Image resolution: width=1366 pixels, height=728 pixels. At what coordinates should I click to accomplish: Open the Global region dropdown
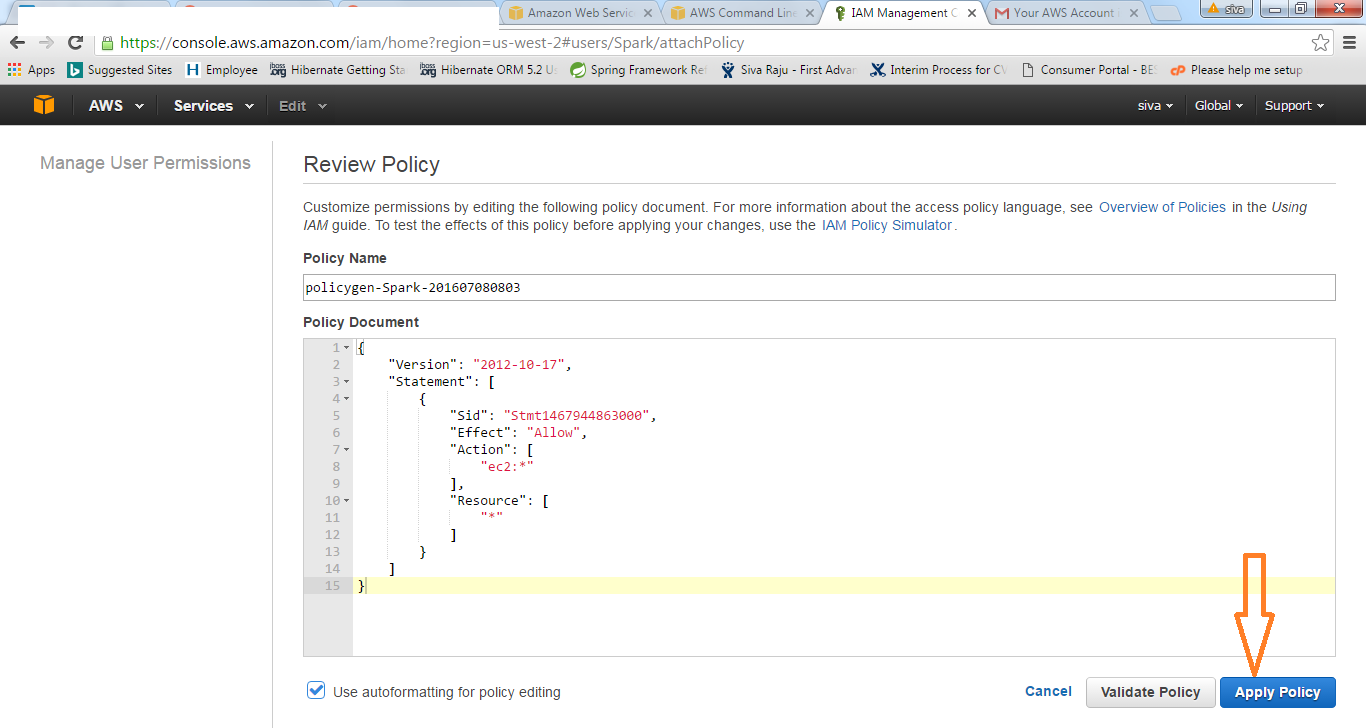(1219, 105)
